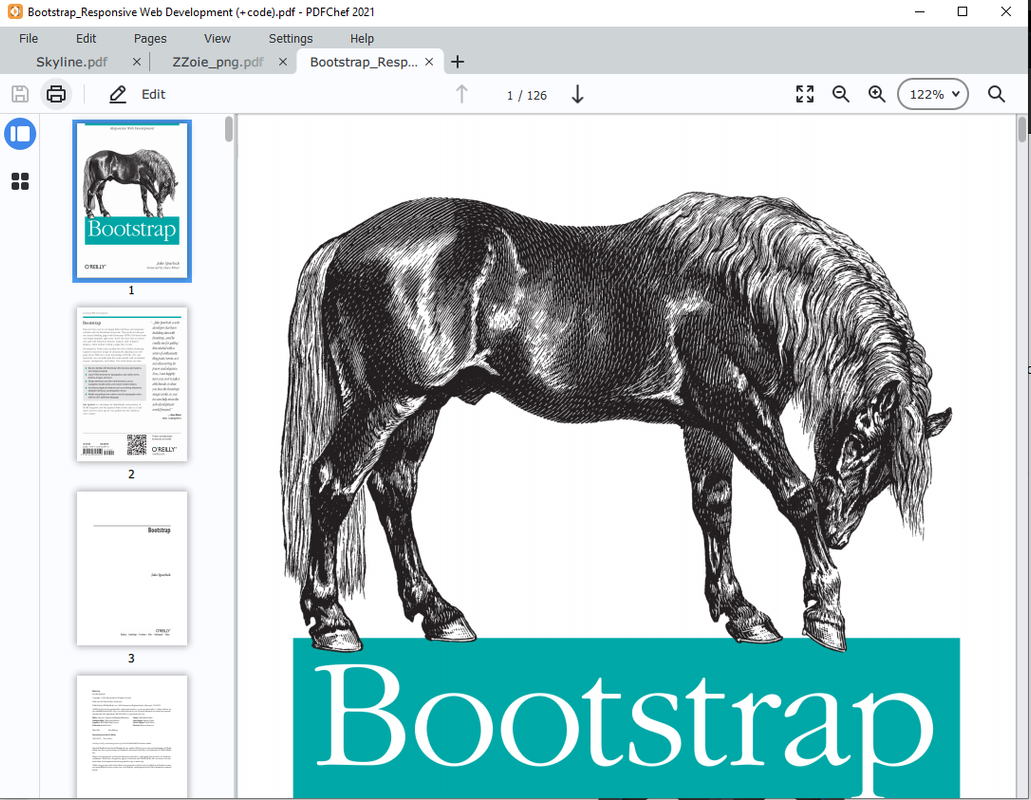Print the document with printer icon

pyautogui.click(x=56, y=94)
